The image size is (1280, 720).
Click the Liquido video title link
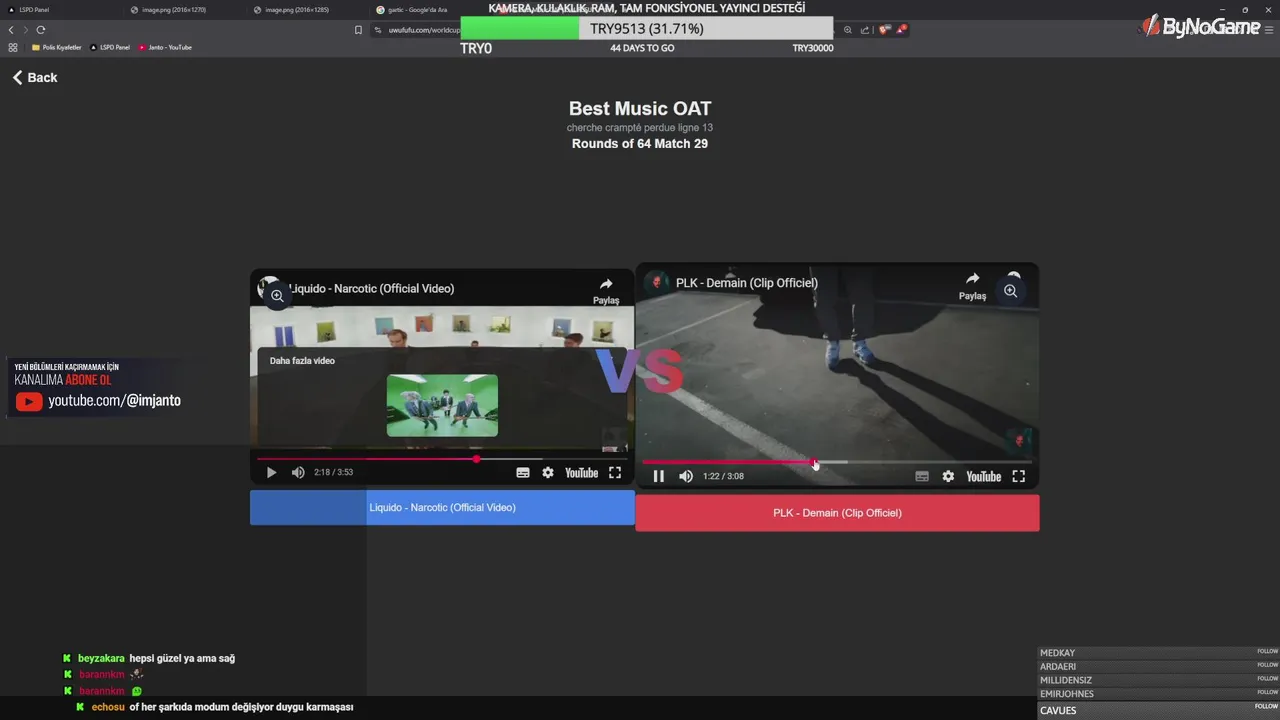[371, 288]
